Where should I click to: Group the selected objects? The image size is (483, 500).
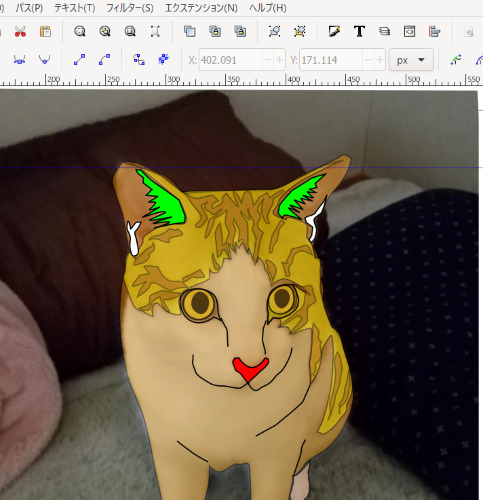pyautogui.click(x=275, y=32)
